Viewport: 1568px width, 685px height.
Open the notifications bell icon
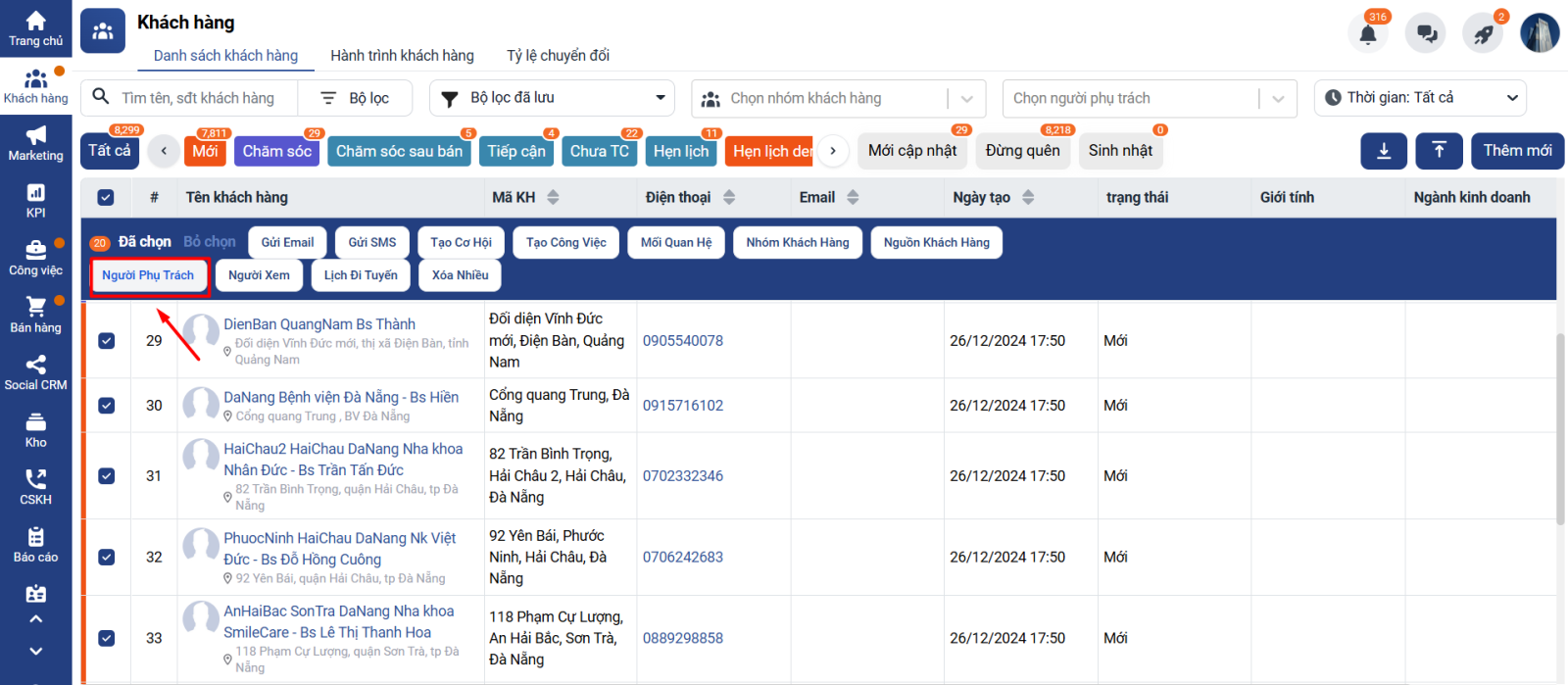[1368, 34]
